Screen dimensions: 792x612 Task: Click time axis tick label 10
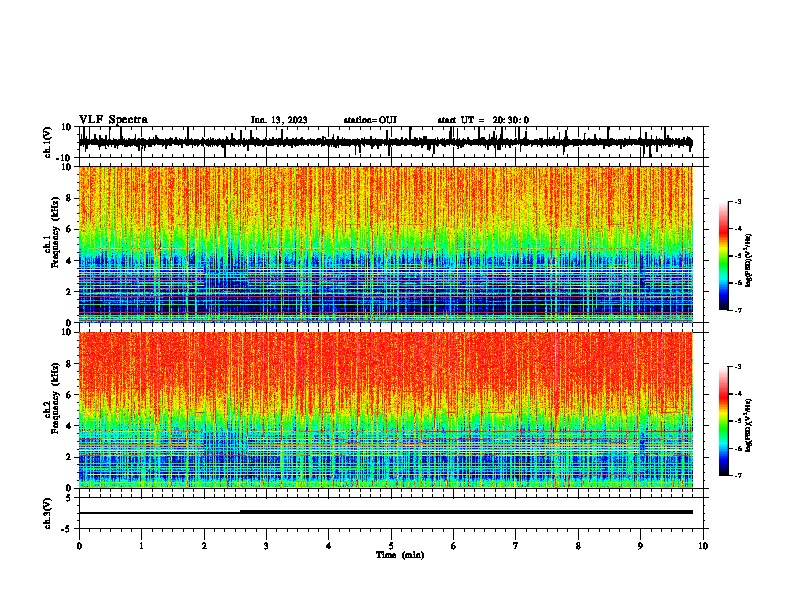[x=703, y=546]
